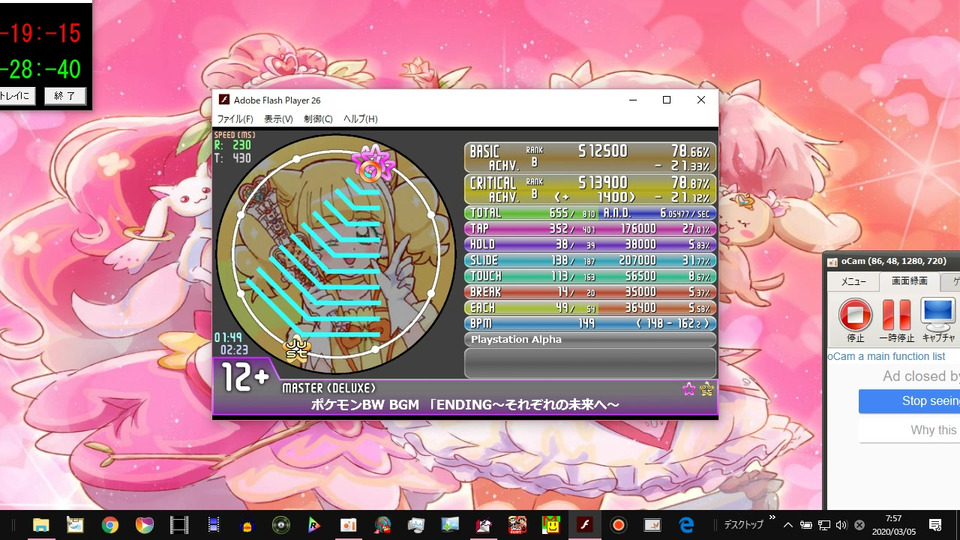Open the yellow smiley face taskbar app

(x=551, y=525)
